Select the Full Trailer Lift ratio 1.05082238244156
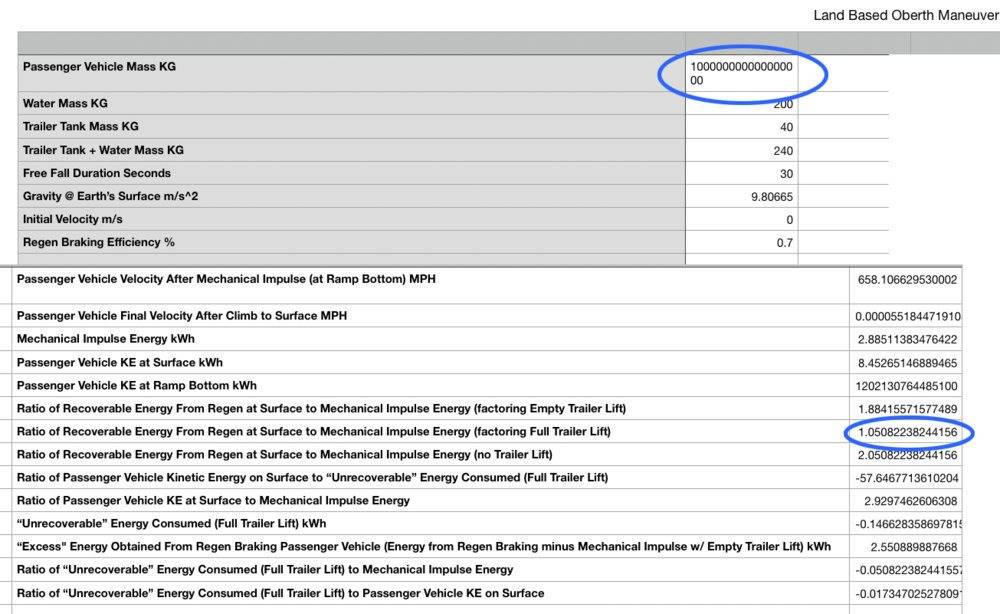Image resolution: width=1000 pixels, height=614 pixels. 907,432
